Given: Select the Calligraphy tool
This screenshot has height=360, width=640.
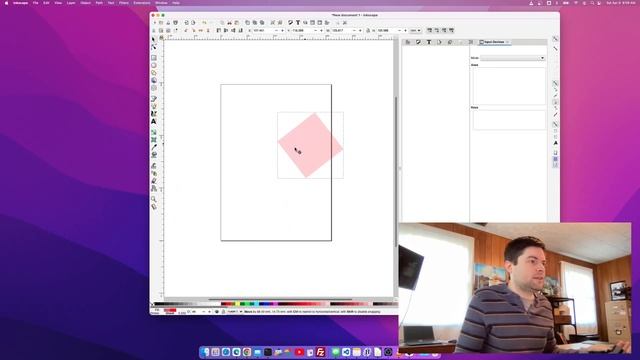Looking at the screenshot, I should click(154, 114).
